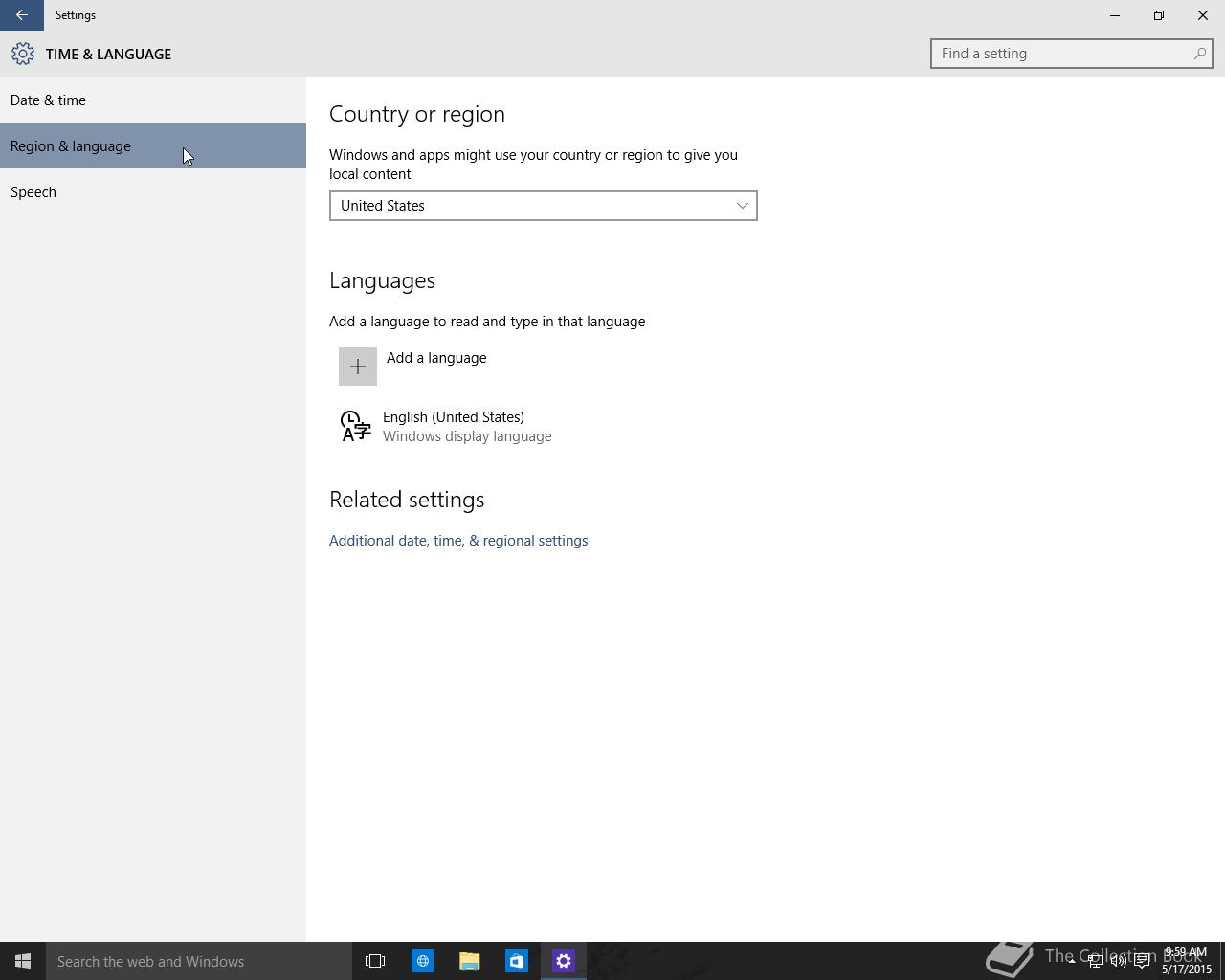Click the Settings gear on the taskbar

[564, 961]
